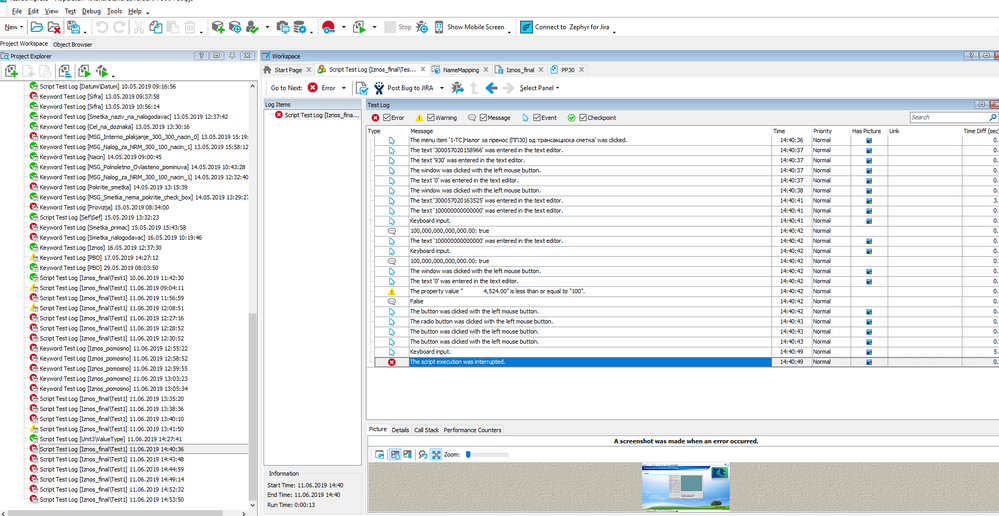Open the Debug menu
Viewport: 999px width, 516px height.
pyautogui.click(x=91, y=10)
